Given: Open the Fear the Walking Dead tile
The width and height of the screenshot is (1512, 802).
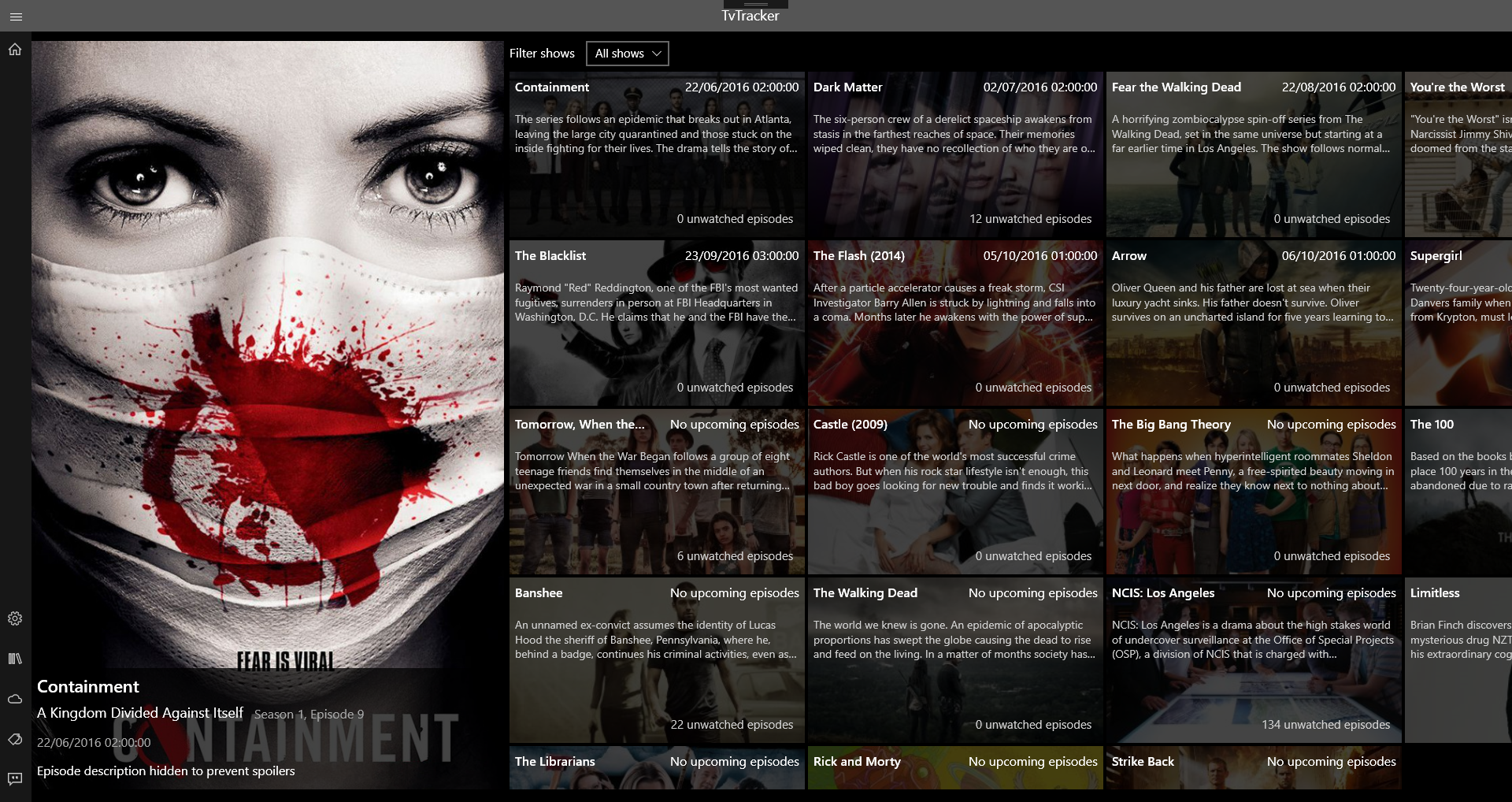Looking at the screenshot, I should click(x=1254, y=154).
